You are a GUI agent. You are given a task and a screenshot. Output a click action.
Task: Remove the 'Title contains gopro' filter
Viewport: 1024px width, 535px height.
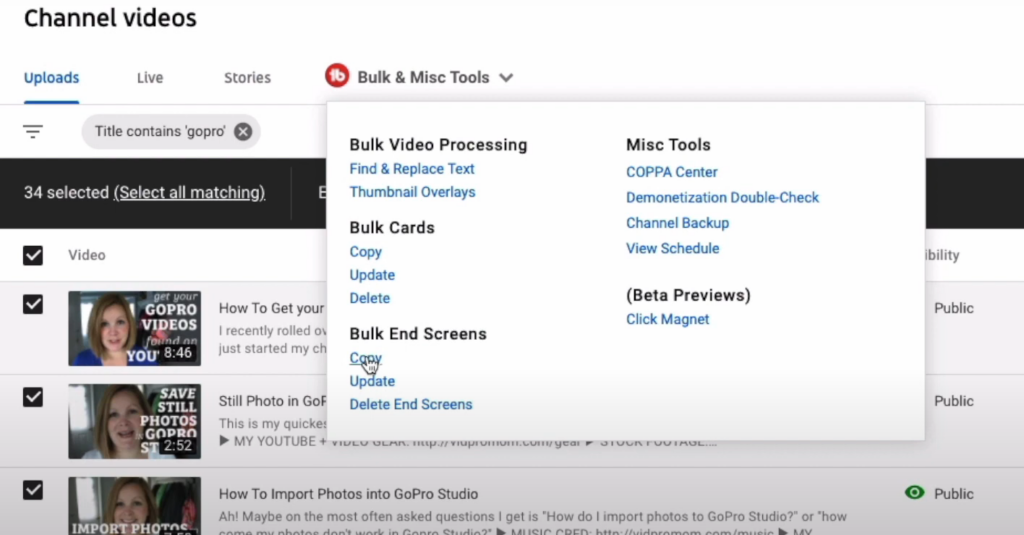(243, 131)
